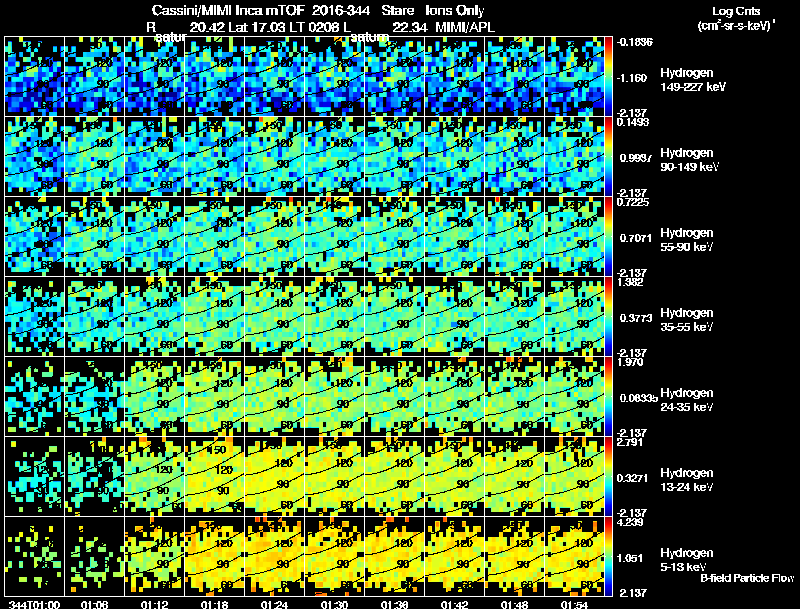Click the 4.239 color scale value

pos(630,522)
